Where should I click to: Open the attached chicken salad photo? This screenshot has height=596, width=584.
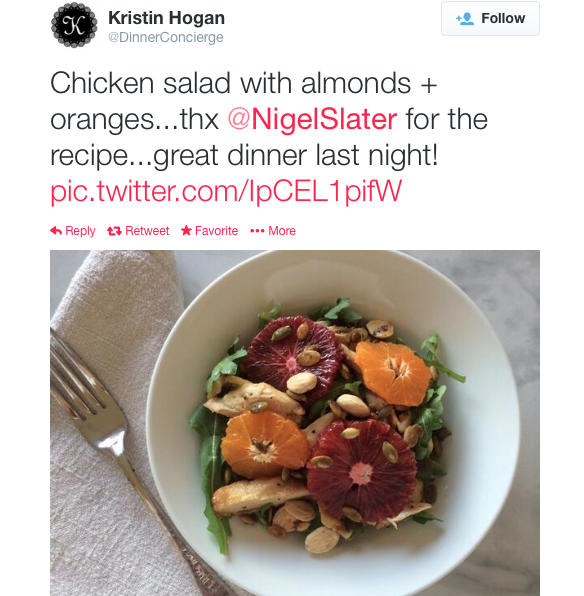295,423
